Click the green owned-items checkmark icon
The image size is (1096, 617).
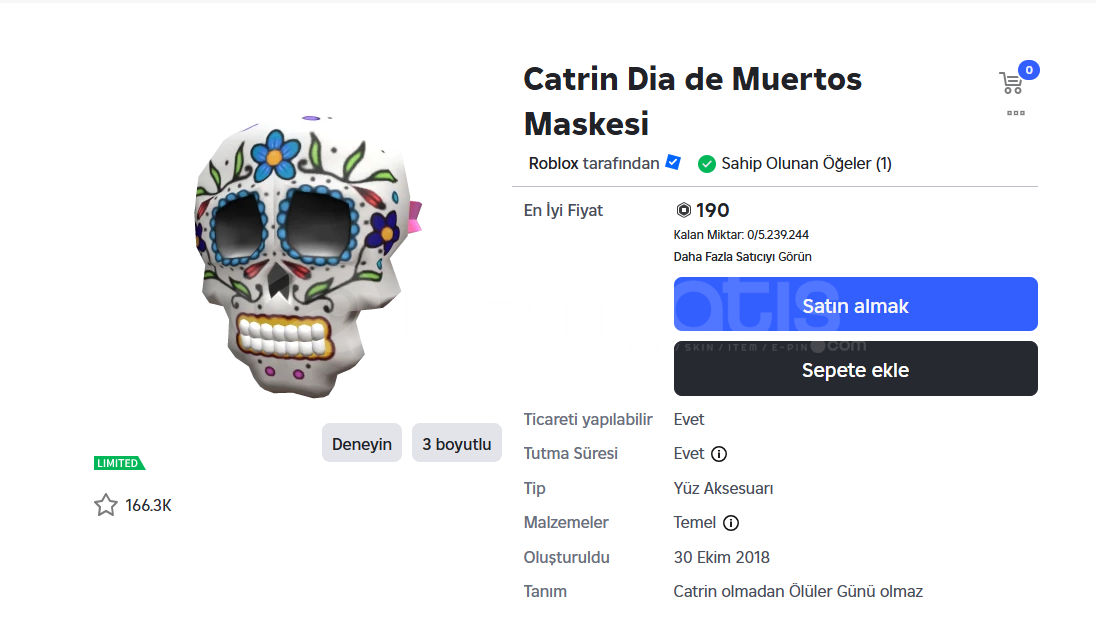pos(707,163)
